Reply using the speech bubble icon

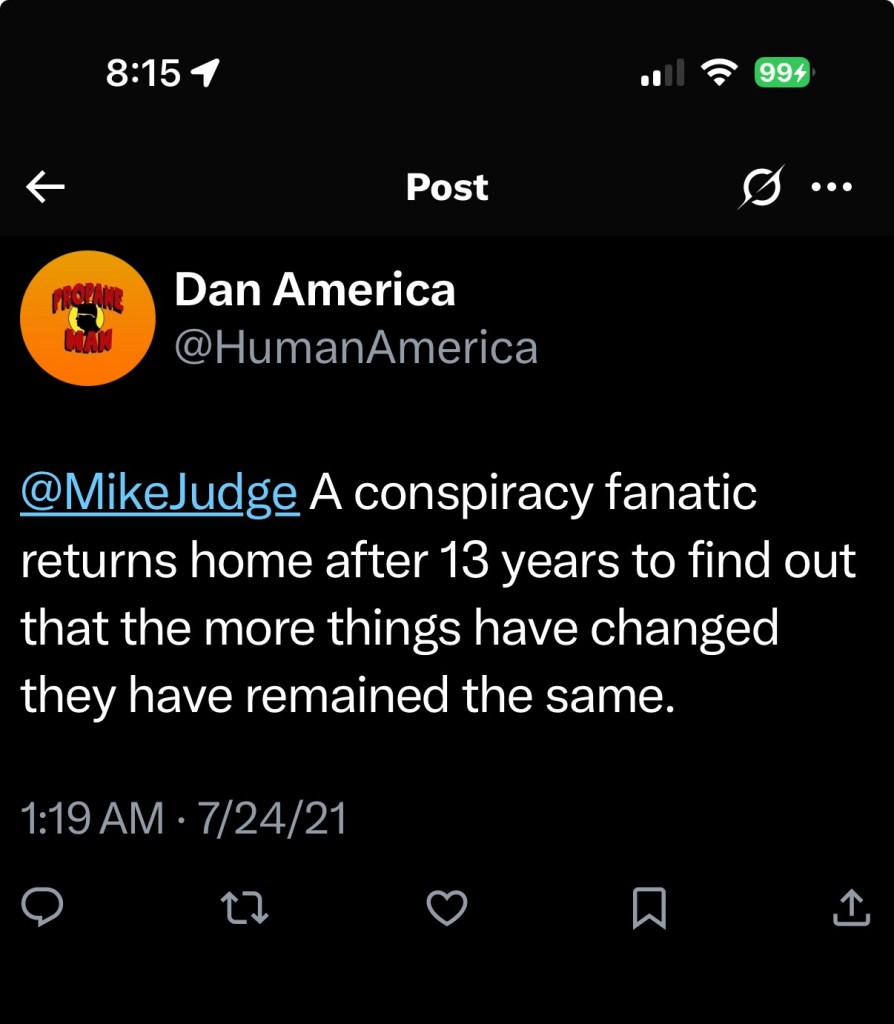pyautogui.click(x=42, y=907)
